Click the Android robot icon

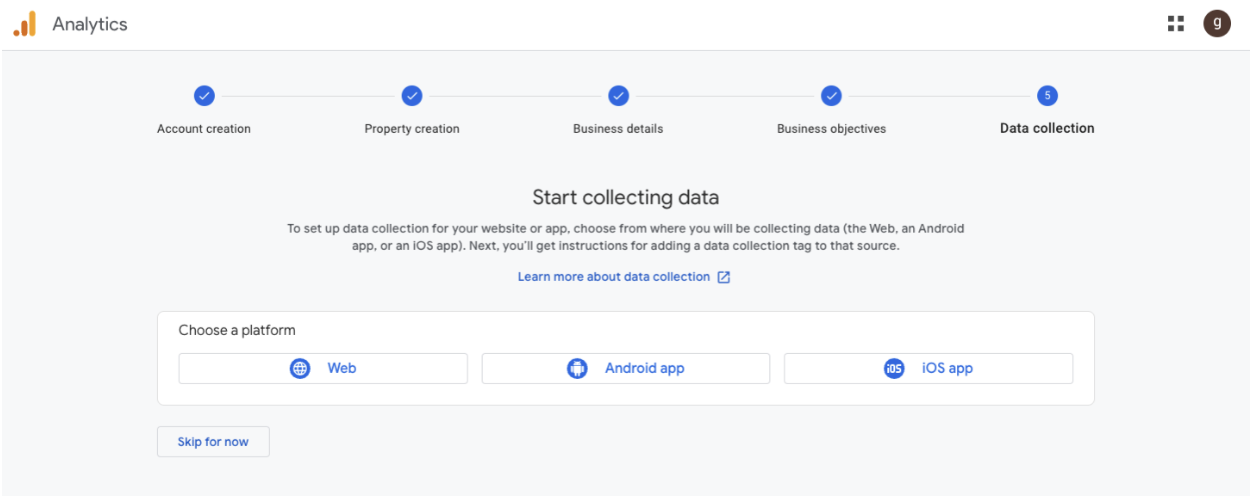click(577, 368)
